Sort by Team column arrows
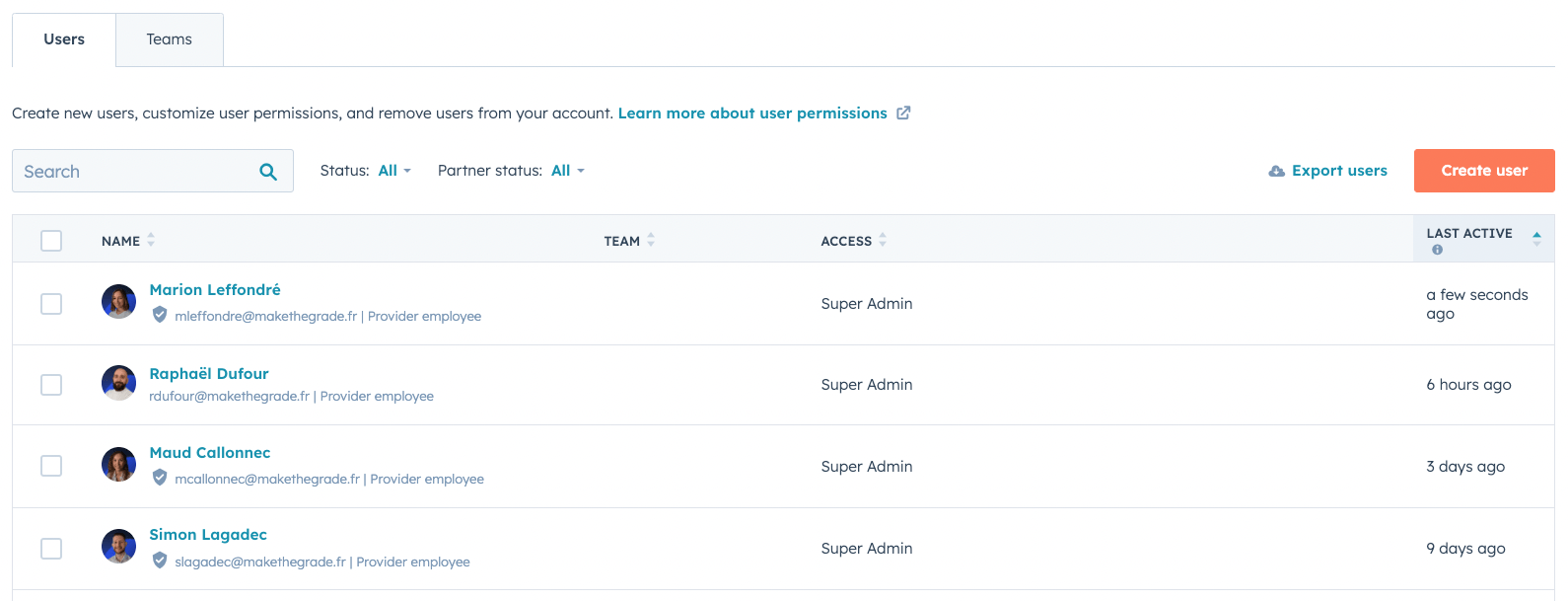Image resolution: width=1568 pixels, height=601 pixels. [651, 240]
